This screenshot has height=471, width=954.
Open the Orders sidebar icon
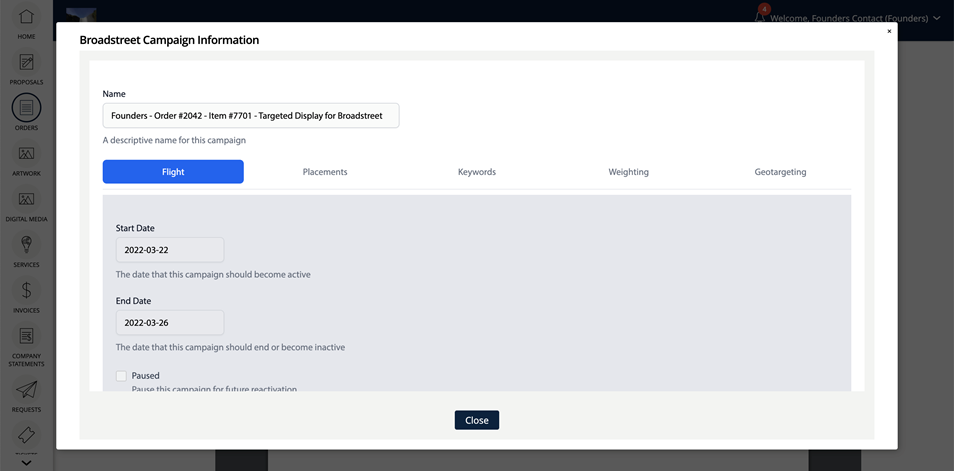(26, 108)
